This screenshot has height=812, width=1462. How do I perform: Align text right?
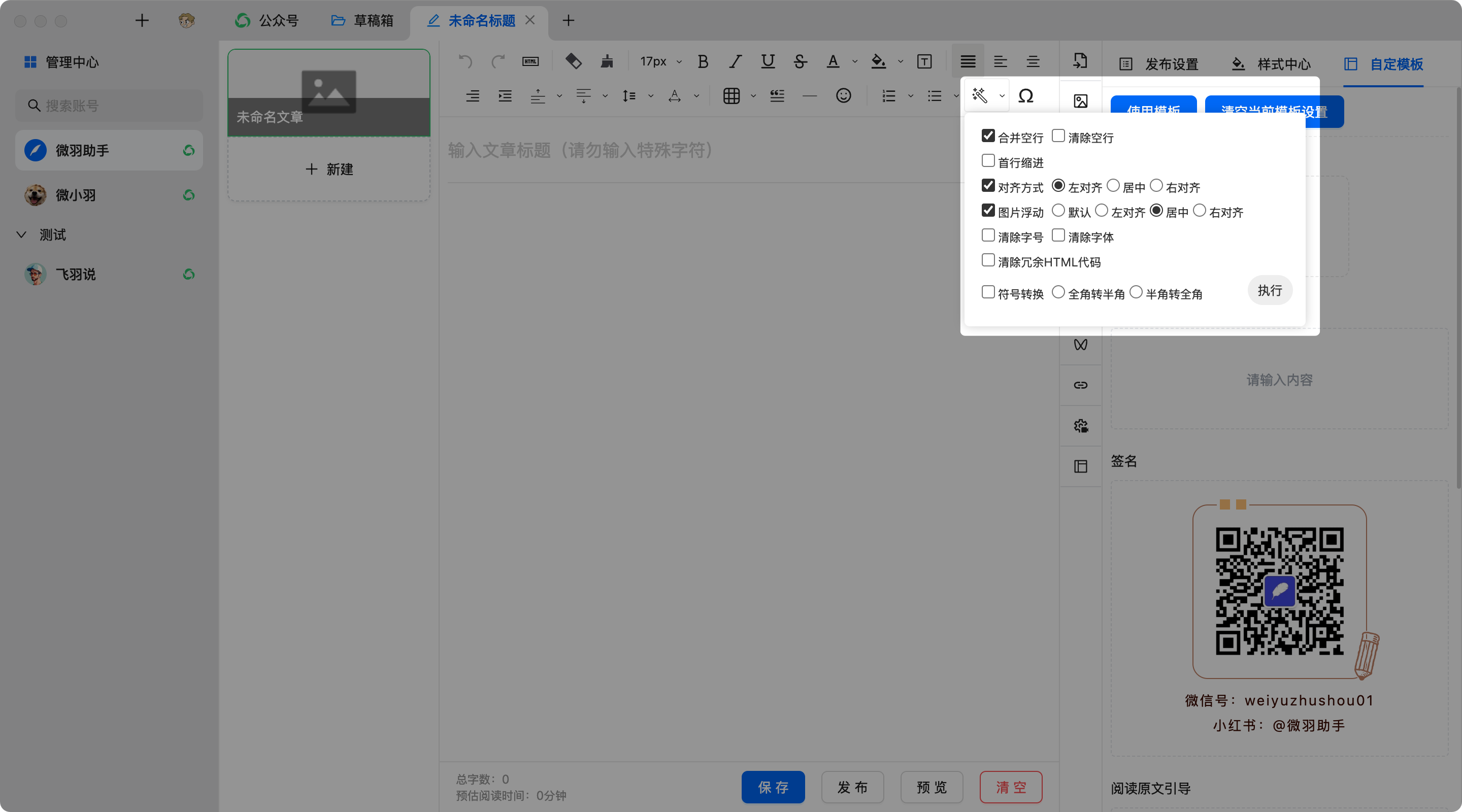pyautogui.click(x=472, y=96)
